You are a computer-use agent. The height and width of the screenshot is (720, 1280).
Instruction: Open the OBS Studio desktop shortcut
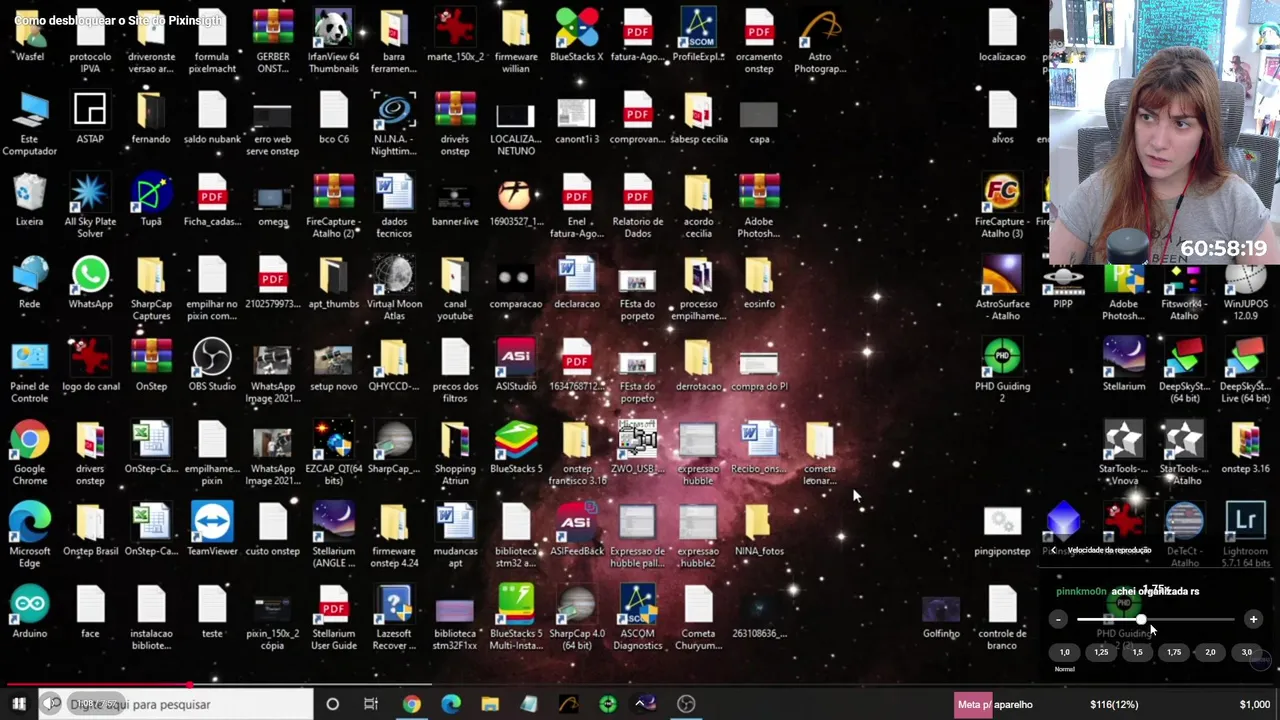point(212,365)
